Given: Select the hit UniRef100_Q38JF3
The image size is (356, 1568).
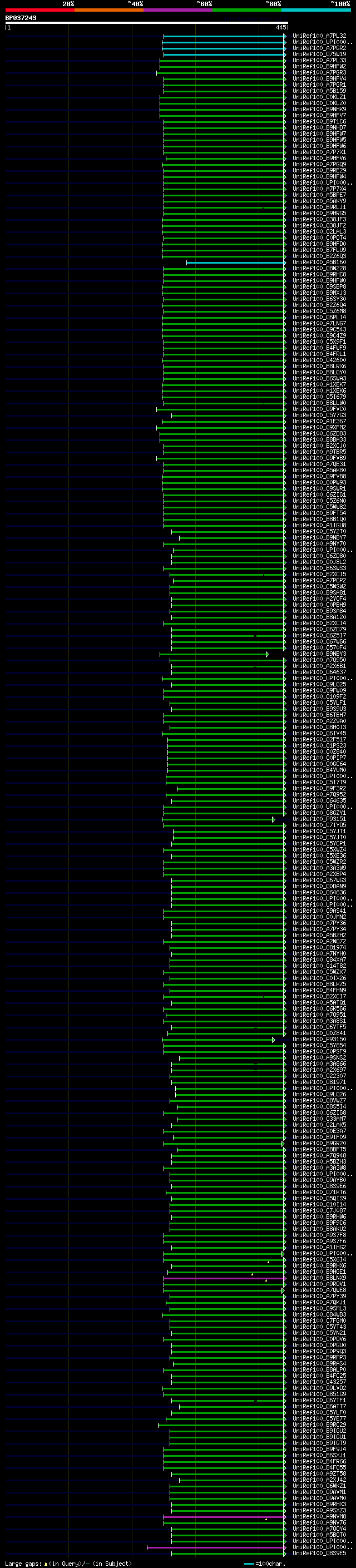Looking at the screenshot, I should click(319, 219).
